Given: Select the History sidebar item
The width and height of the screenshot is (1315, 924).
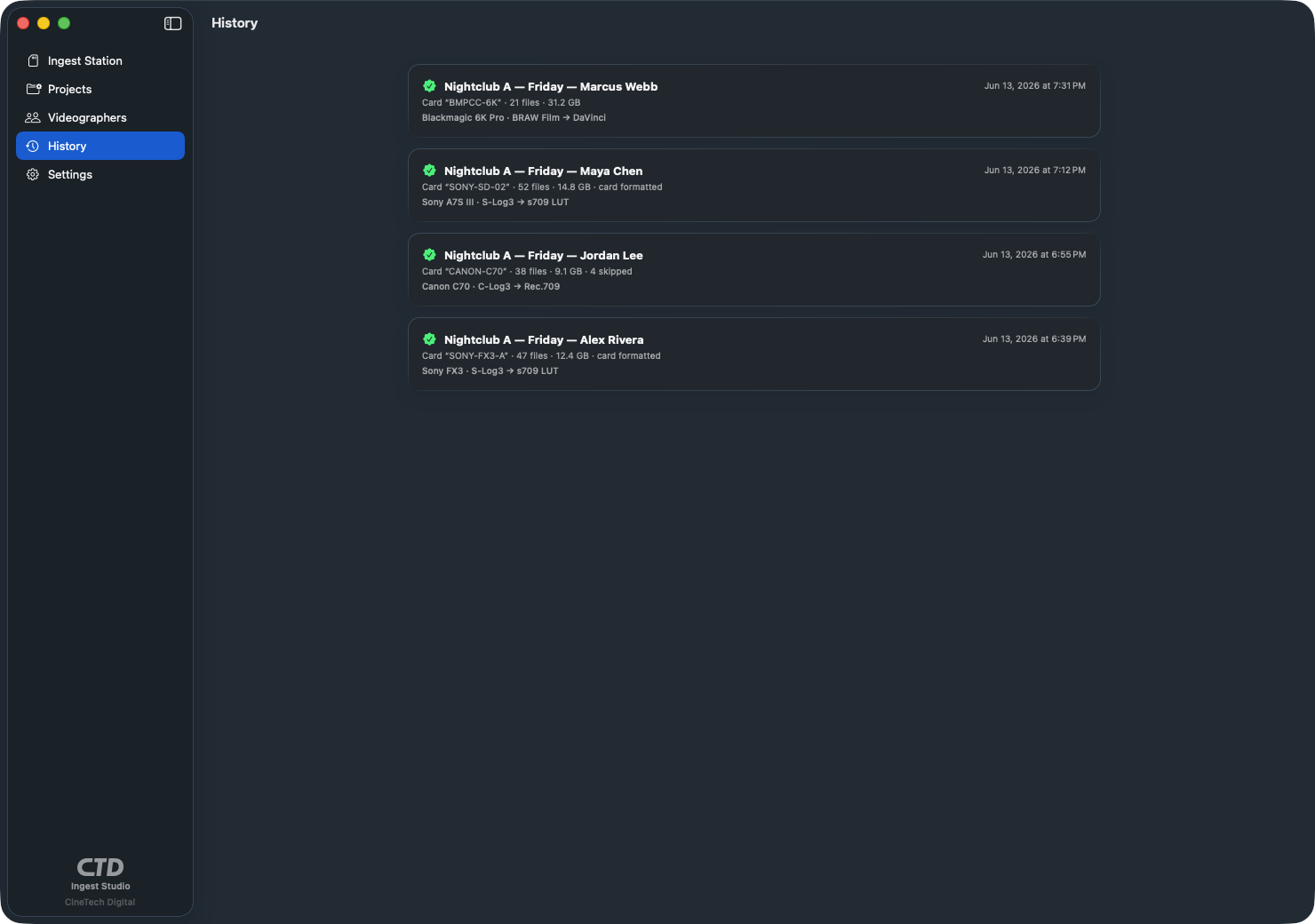Looking at the screenshot, I should pos(100,146).
